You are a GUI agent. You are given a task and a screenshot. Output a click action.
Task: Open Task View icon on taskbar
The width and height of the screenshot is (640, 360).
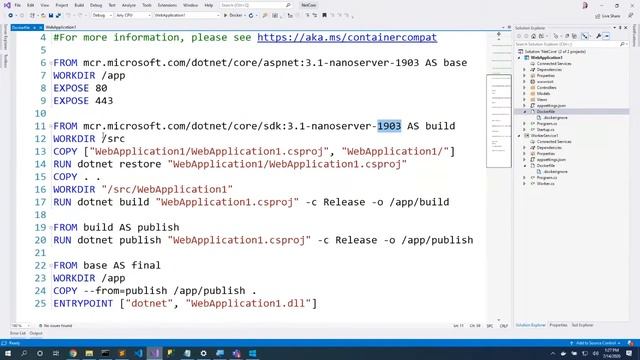click(x=56, y=353)
